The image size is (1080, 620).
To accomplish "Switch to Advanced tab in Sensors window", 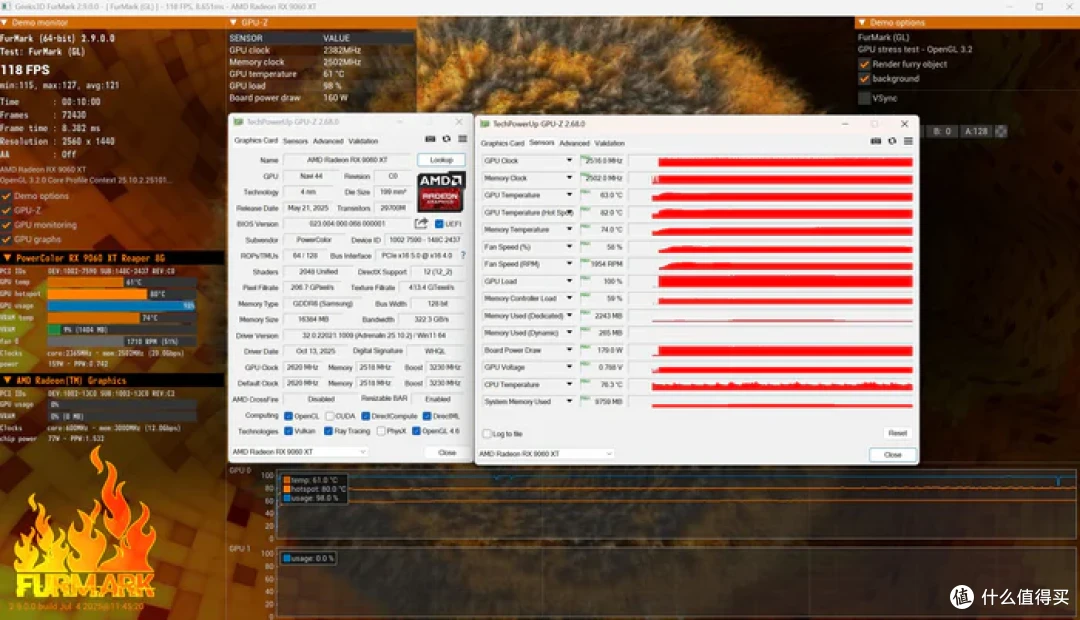I will (574, 143).
